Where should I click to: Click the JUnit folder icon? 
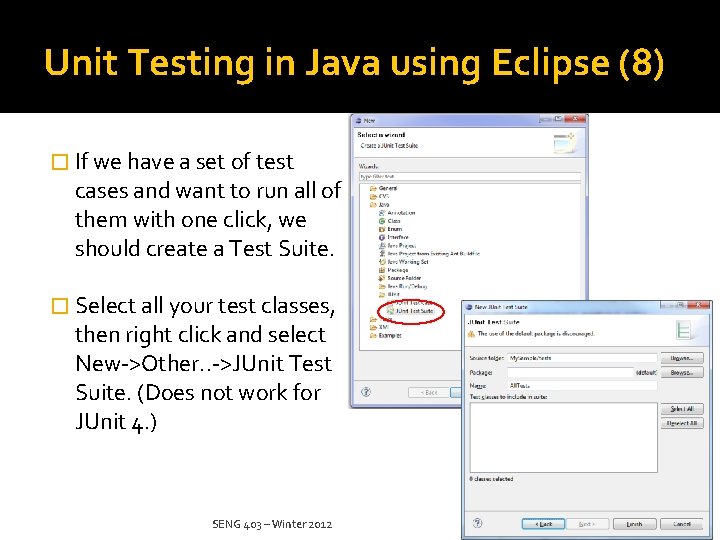click(x=382, y=294)
